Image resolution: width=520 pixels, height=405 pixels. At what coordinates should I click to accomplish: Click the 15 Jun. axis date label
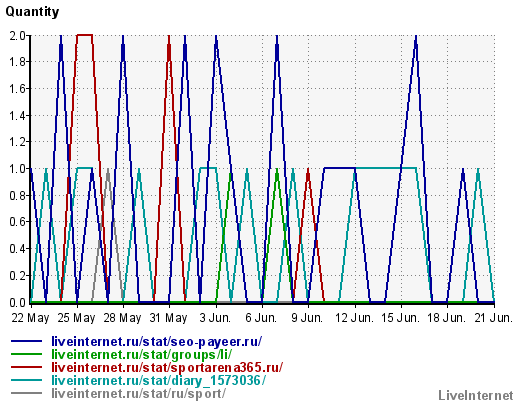400,318
